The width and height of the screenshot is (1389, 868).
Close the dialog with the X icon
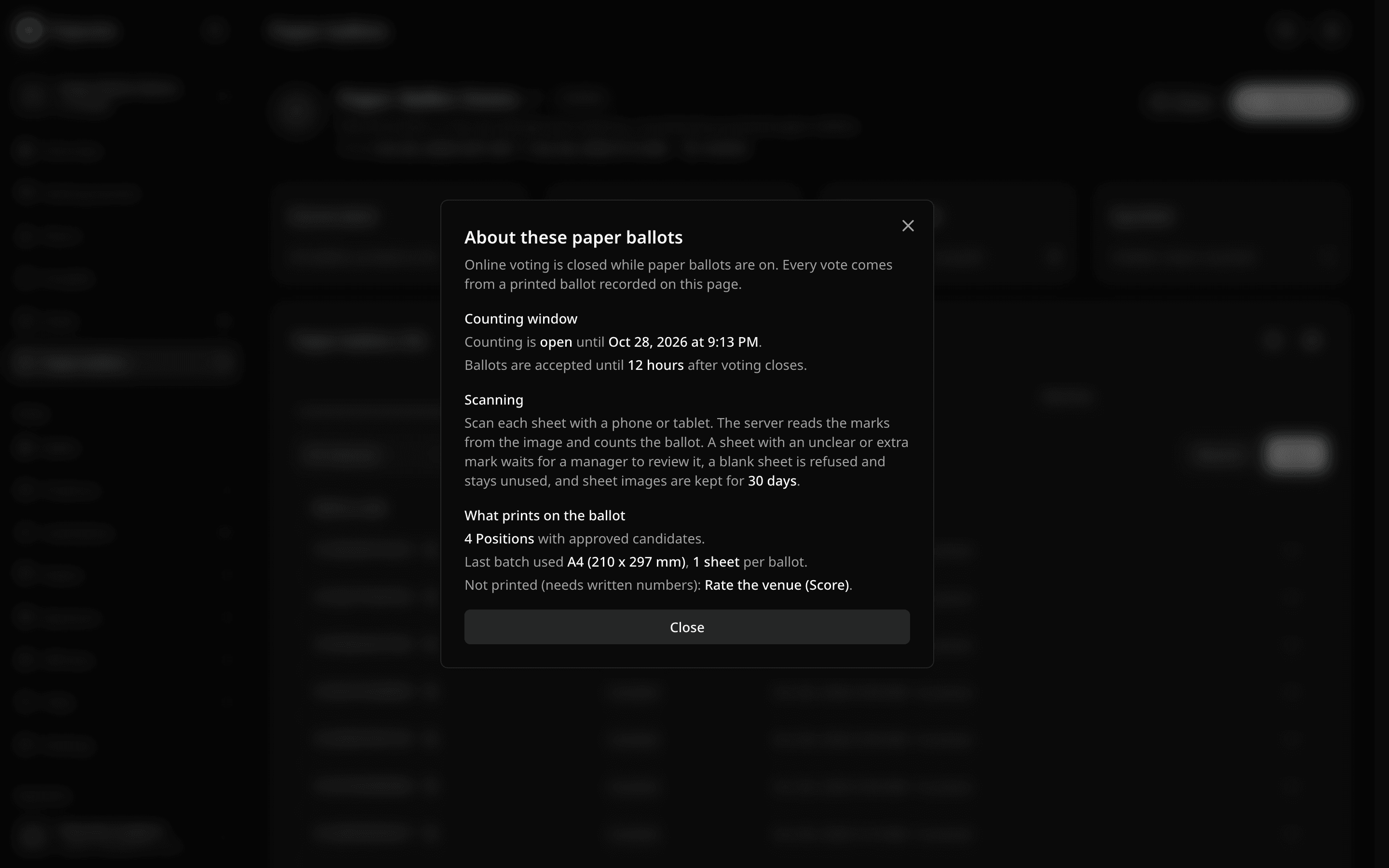click(x=908, y=226)
